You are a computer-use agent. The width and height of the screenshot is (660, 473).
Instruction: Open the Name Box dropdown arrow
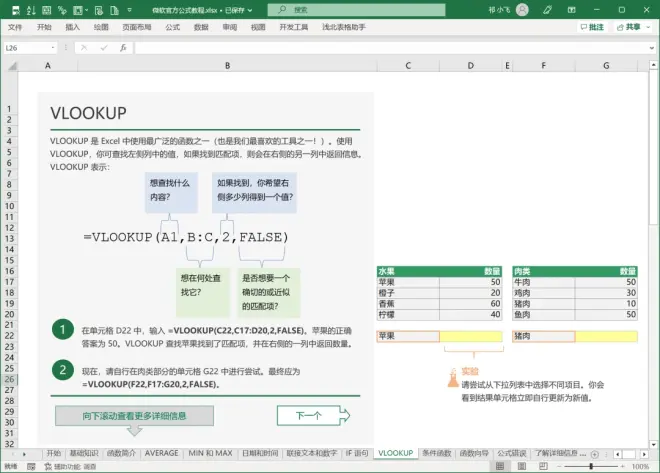pos(53,48)
